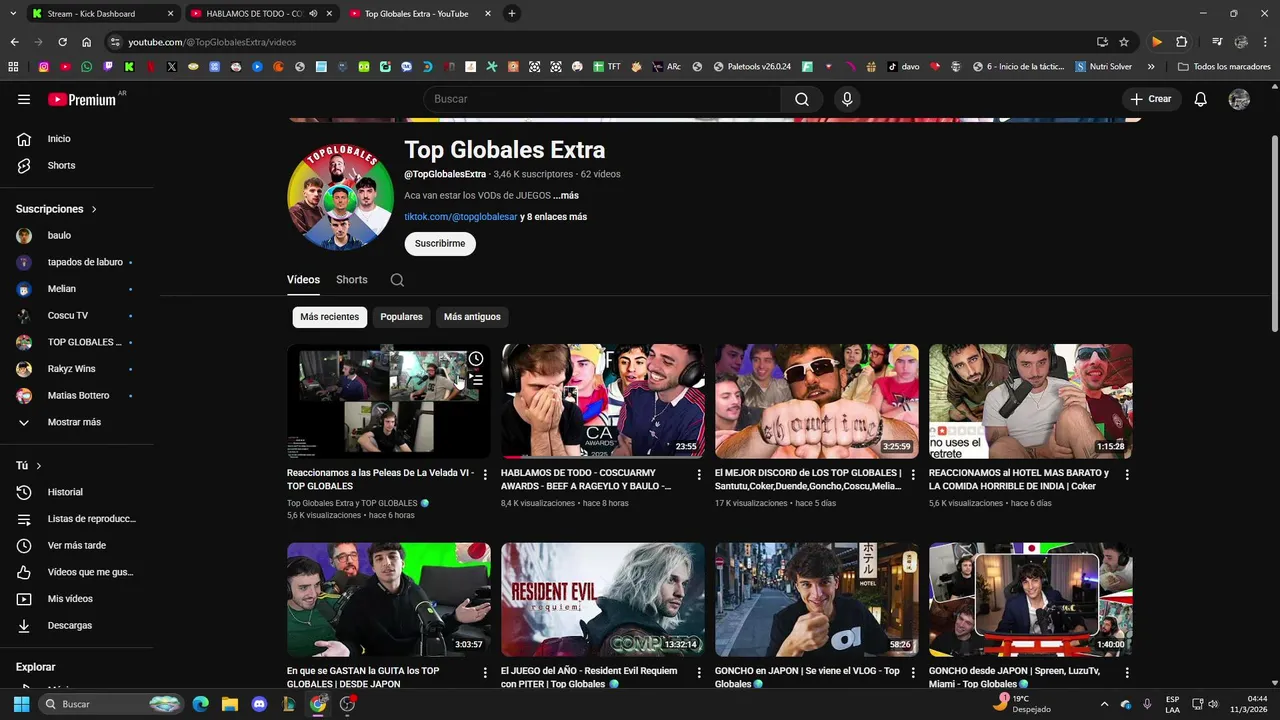Open the YouTube hamburger guide menu
The width and height of the screenshot is (1280, 720).
pyautogui.click(x=24, y=99)
